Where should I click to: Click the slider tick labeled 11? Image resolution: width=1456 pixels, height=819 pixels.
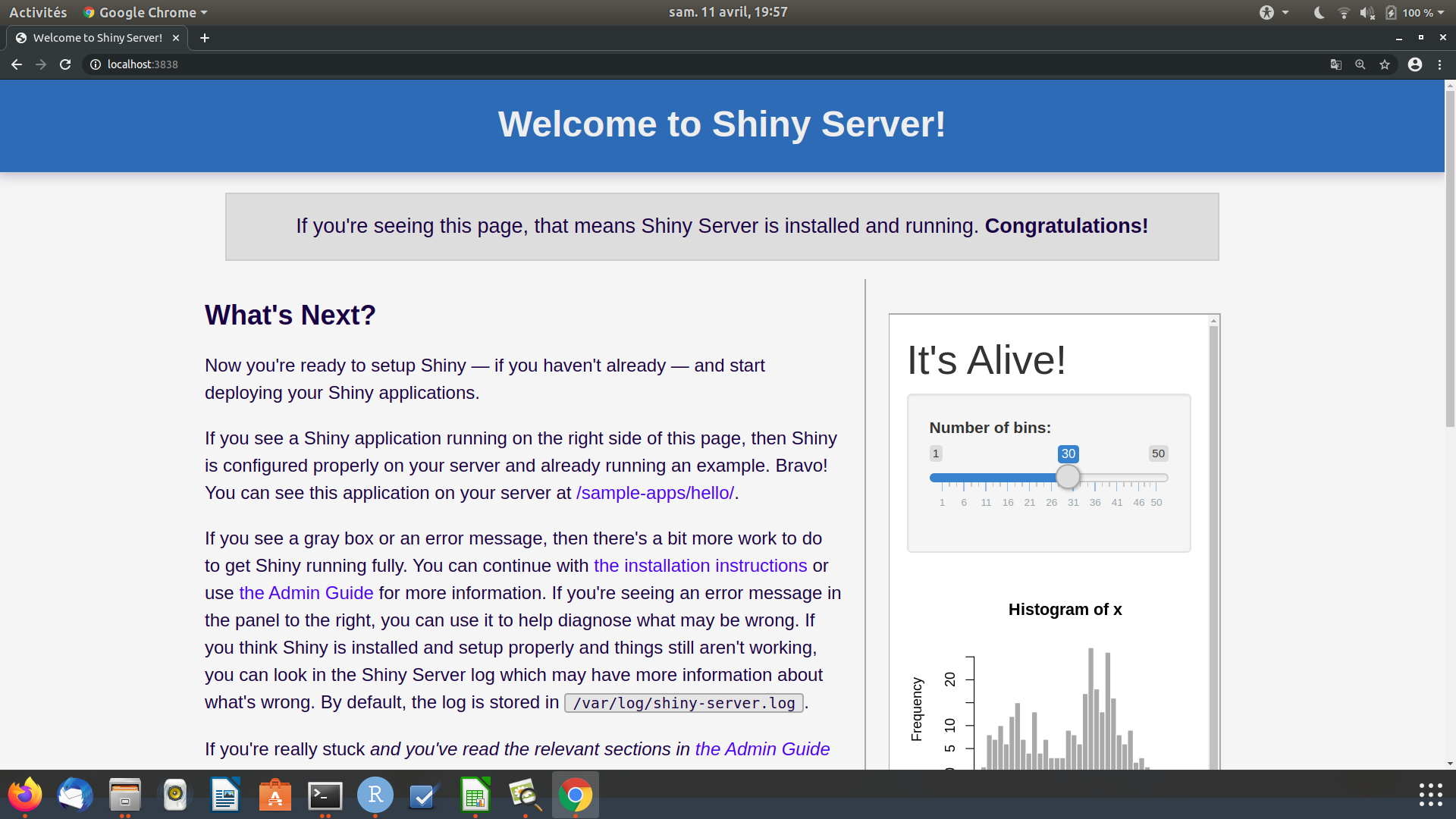(x=986, y=502)
